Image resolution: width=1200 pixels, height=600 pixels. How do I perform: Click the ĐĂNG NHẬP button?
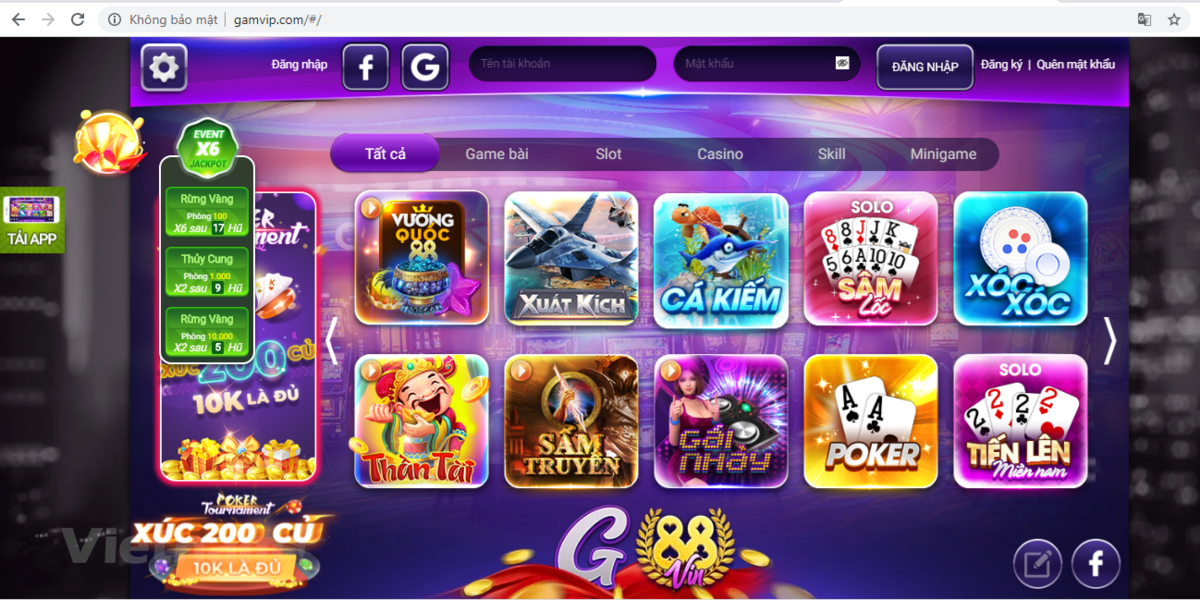[925, 67]
